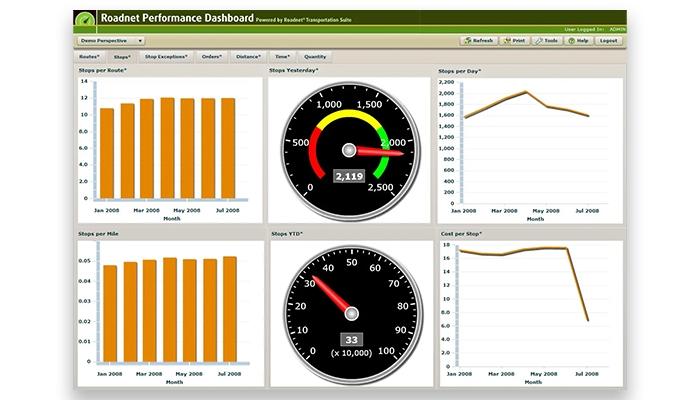
Task: Switch to the Orders tab
Action: click(x=212, y=57)
